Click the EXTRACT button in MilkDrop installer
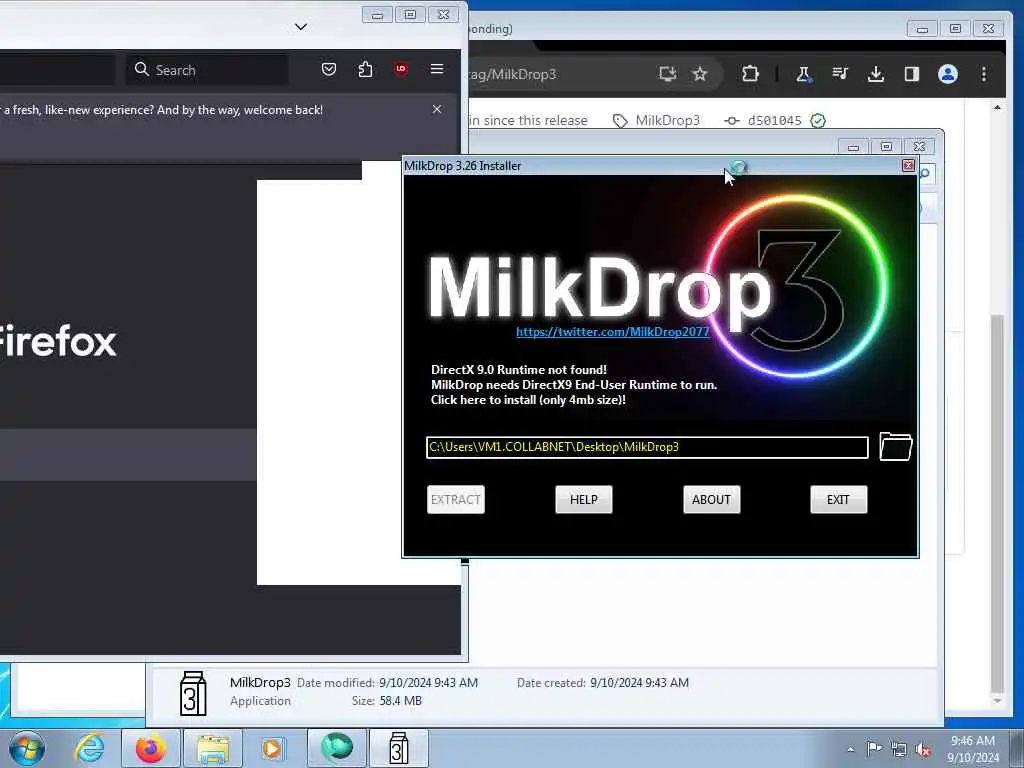 tap(455, 500)
